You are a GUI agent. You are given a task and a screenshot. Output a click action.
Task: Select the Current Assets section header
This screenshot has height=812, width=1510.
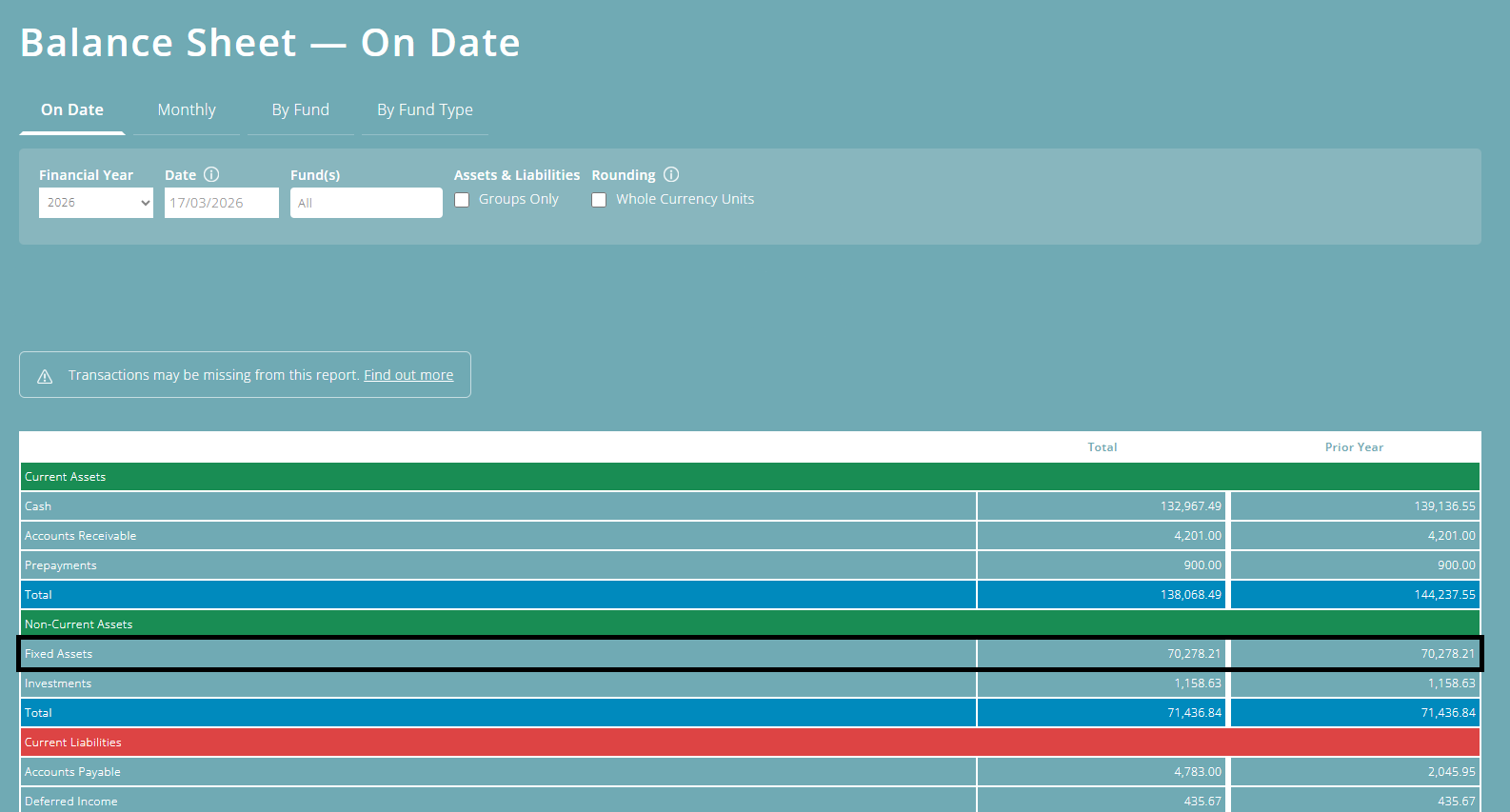(750, 477)
